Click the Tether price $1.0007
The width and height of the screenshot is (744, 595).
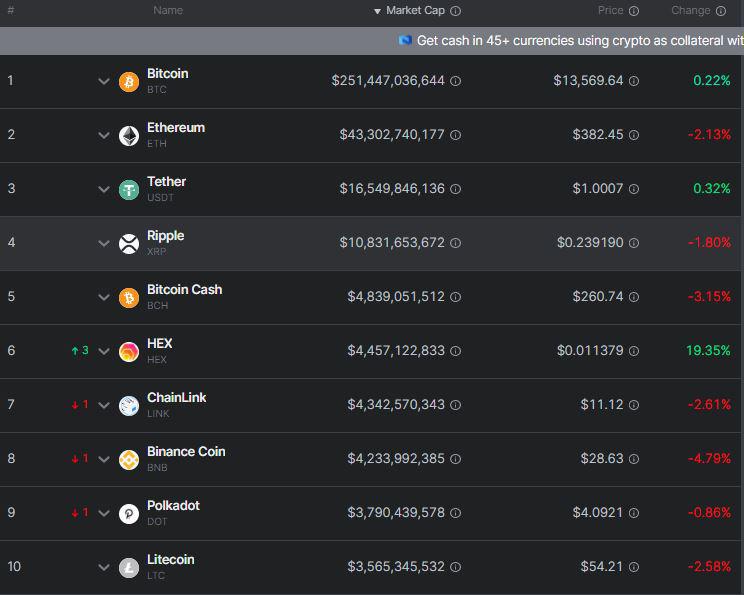coord(598,189)
